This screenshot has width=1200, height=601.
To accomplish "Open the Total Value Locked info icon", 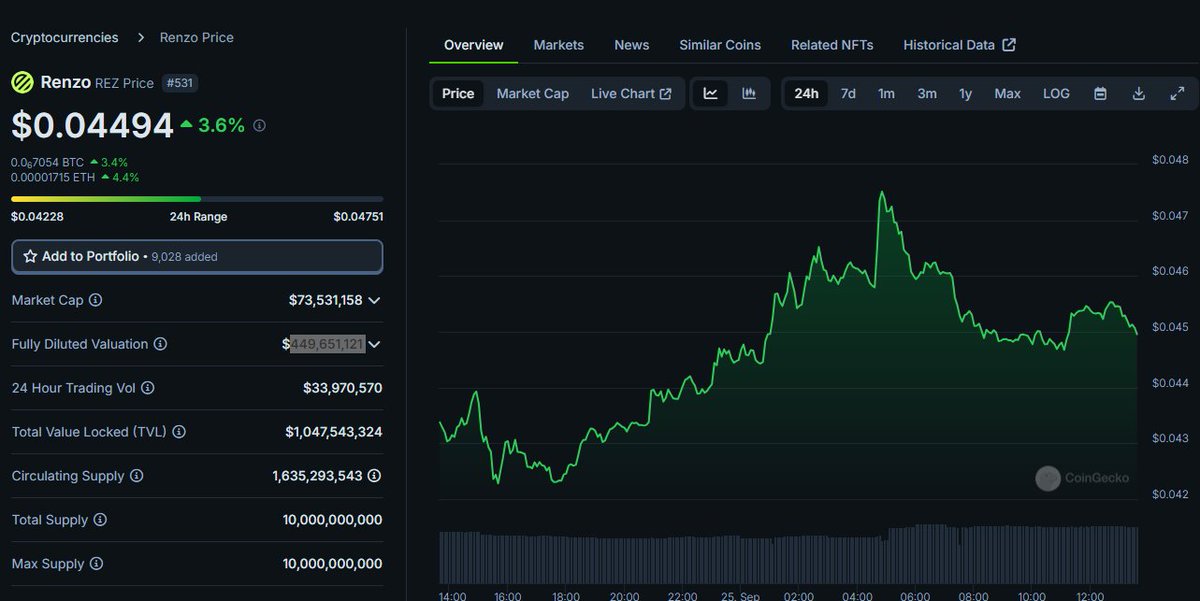I will click(179, 432).
